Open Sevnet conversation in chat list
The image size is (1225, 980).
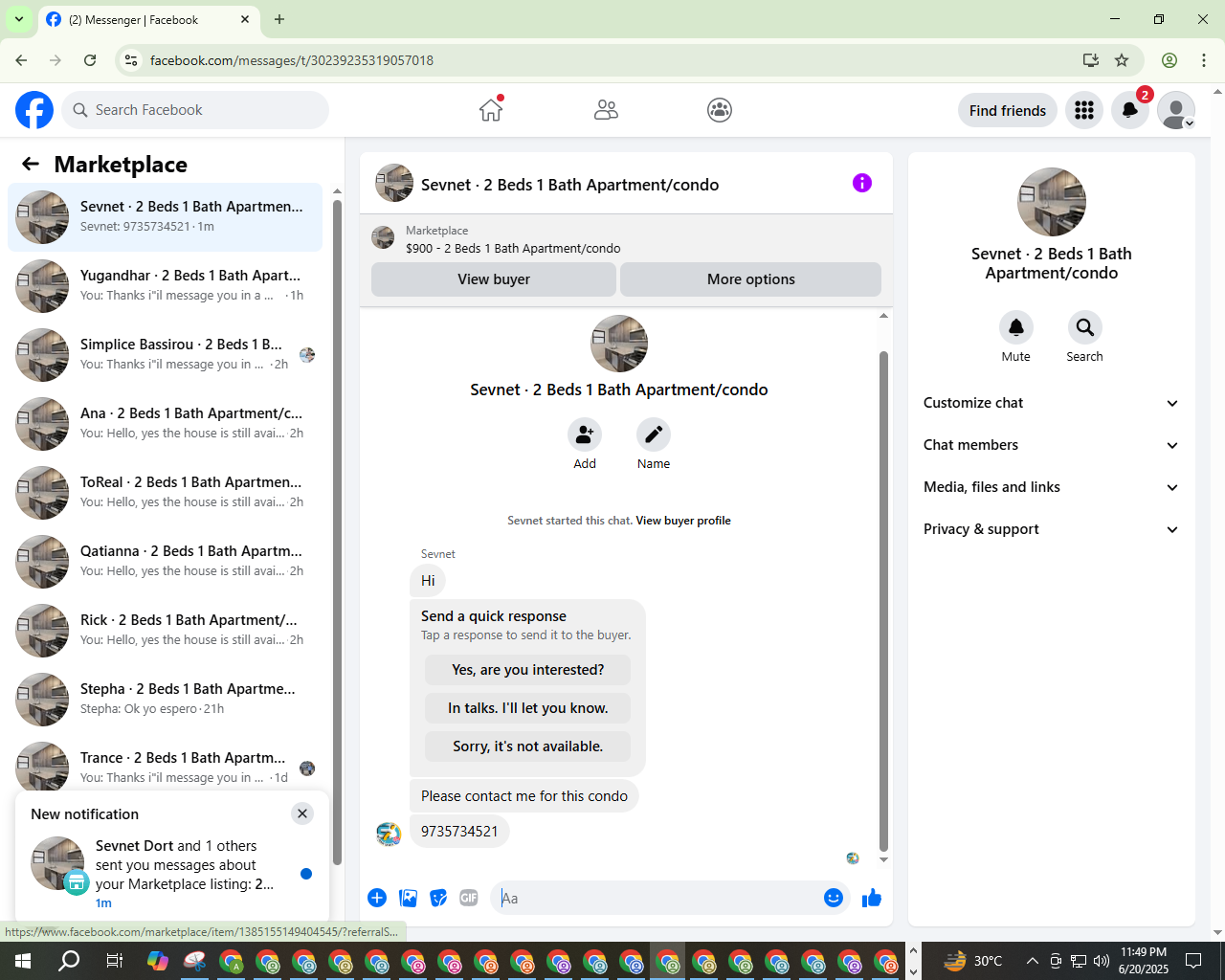(x=166, y=217)
